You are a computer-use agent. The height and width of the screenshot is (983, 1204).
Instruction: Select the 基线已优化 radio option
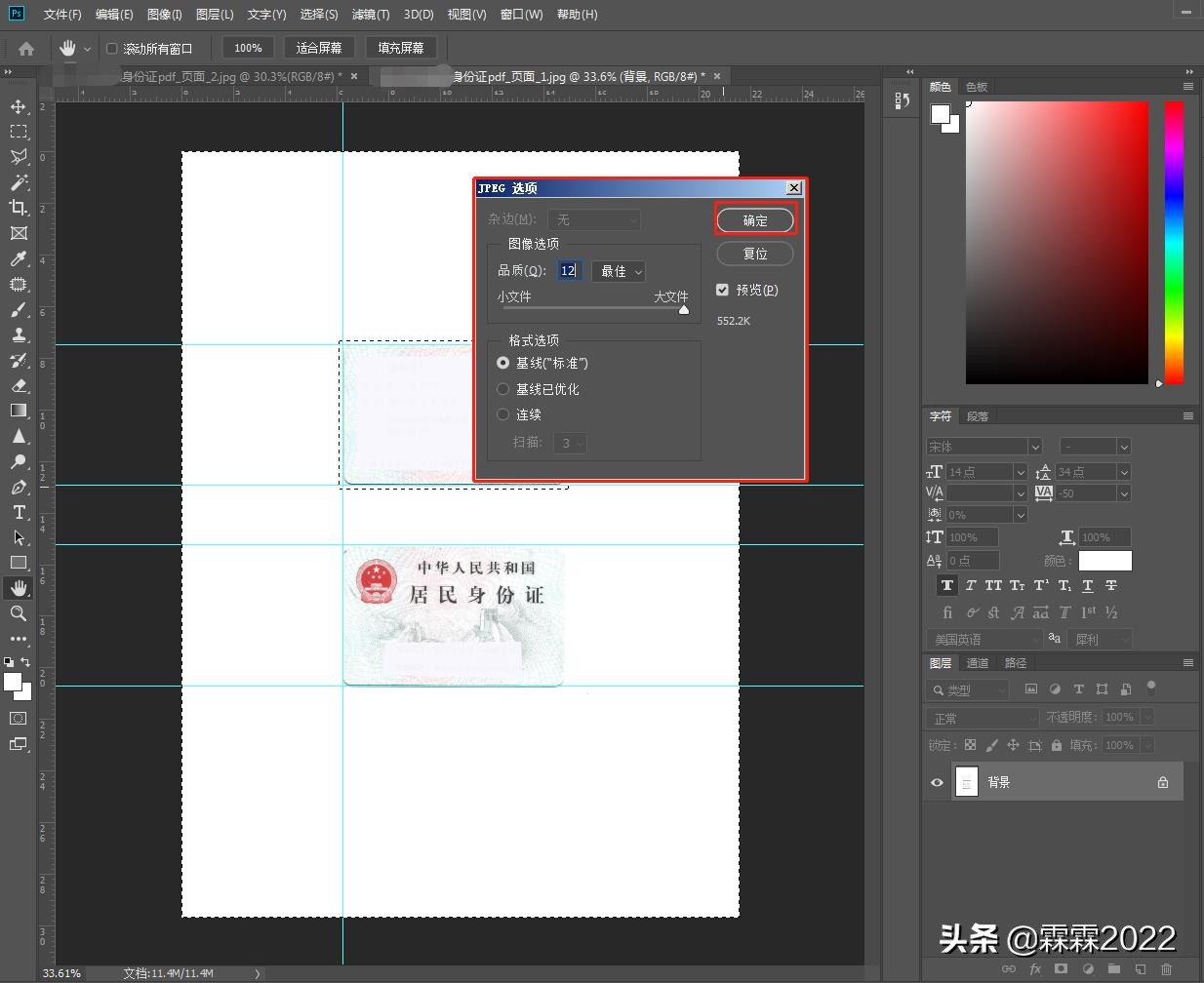pos(503,389)
